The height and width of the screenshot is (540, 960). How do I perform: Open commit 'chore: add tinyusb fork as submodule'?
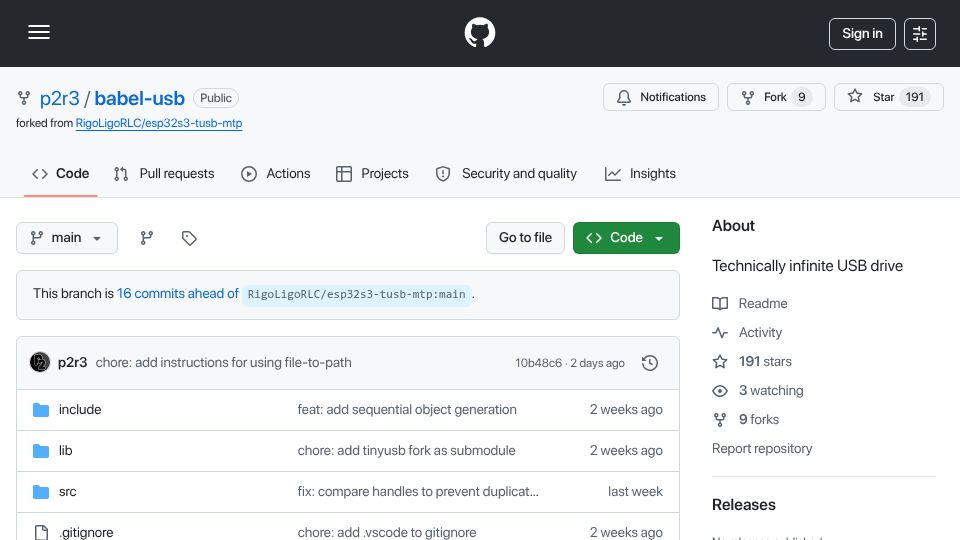coord(407,451)
